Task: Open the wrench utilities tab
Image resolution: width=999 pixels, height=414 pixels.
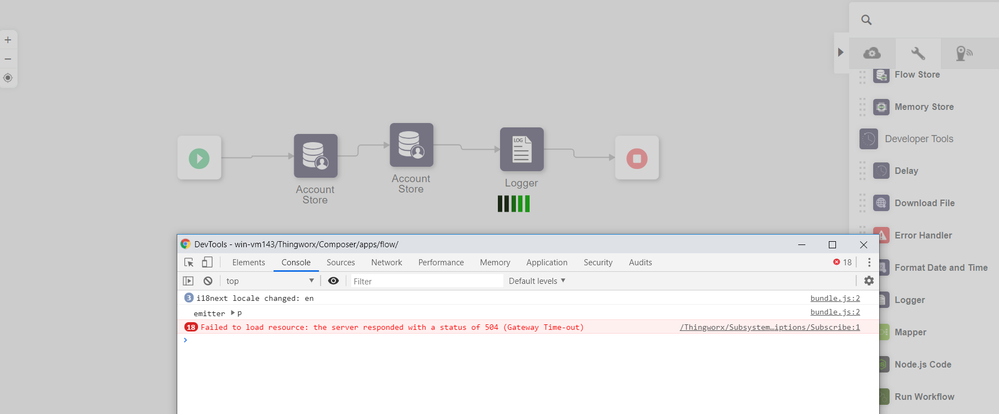Action: point(918,54)
